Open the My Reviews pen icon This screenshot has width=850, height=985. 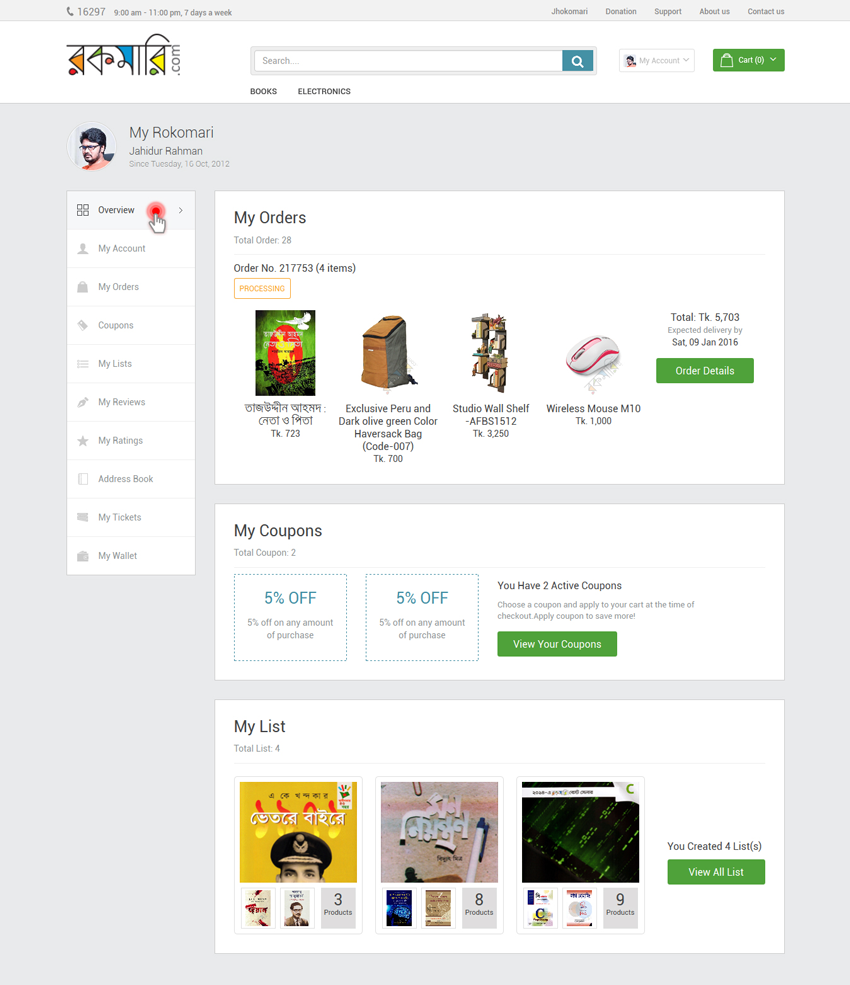coord(82,402)
